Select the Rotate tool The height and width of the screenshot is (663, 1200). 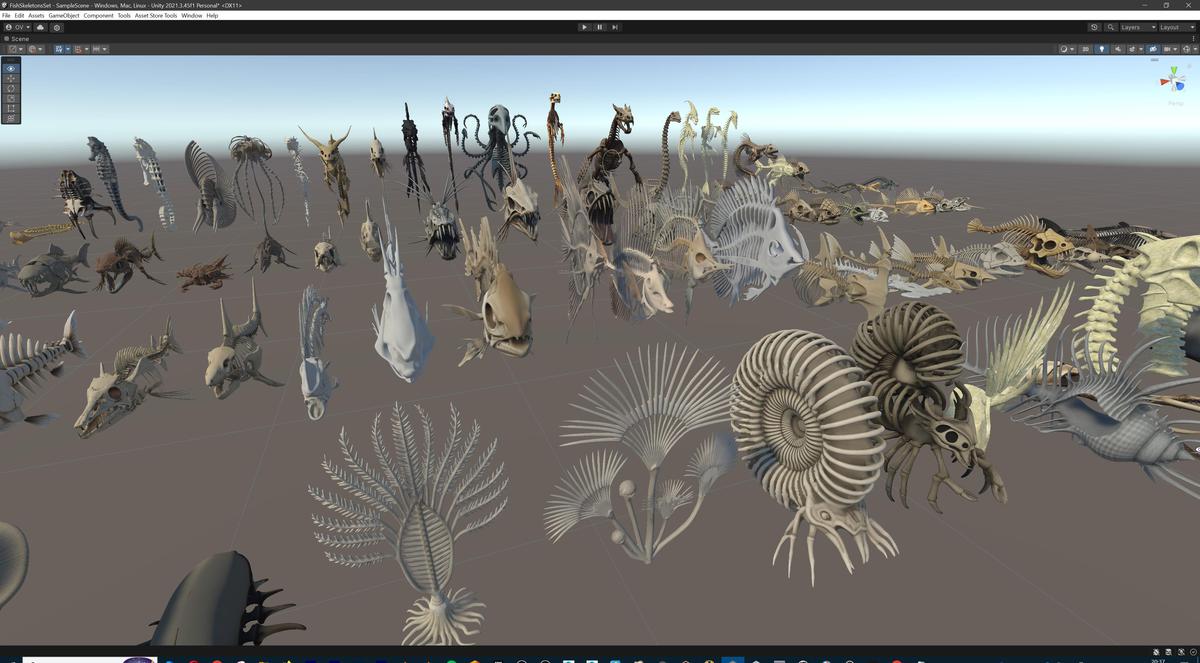tap(11, 88)
